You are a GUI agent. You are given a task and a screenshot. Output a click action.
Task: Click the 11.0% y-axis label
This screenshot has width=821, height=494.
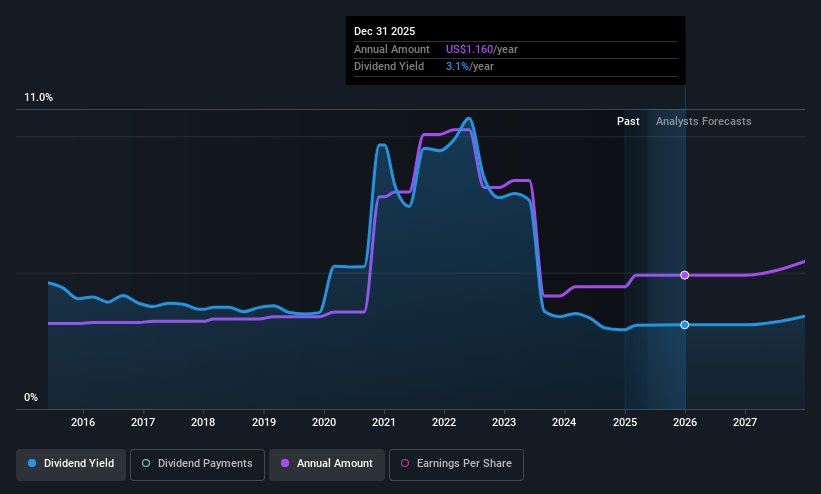click(x=38, y=97)
